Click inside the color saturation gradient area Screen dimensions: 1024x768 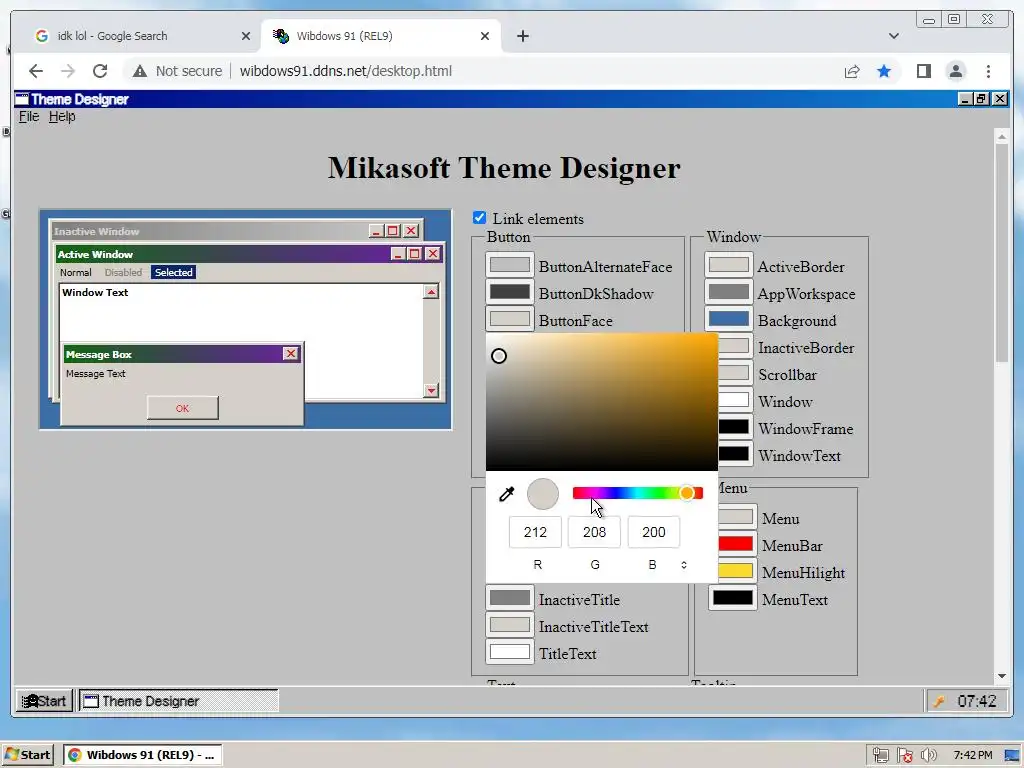point(601,402)
